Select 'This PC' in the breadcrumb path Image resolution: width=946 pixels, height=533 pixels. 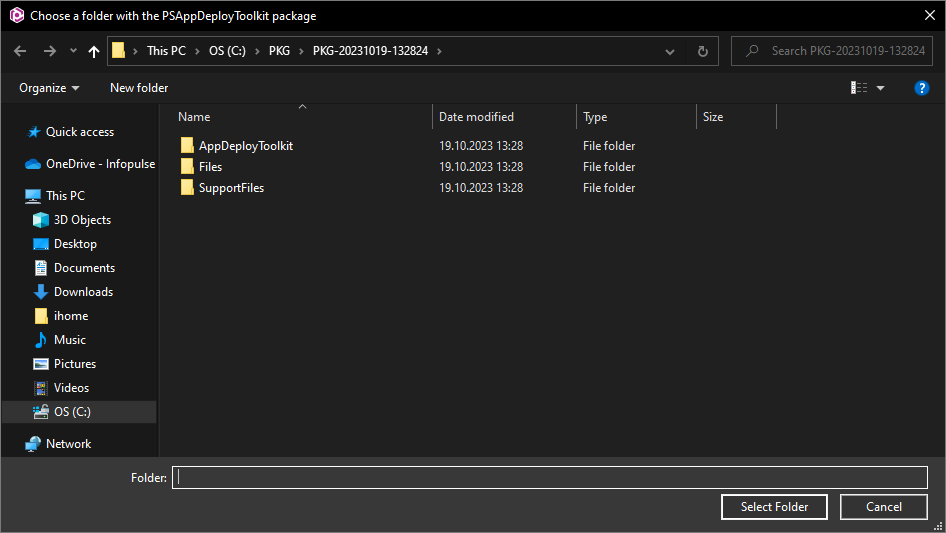point(167,51)
